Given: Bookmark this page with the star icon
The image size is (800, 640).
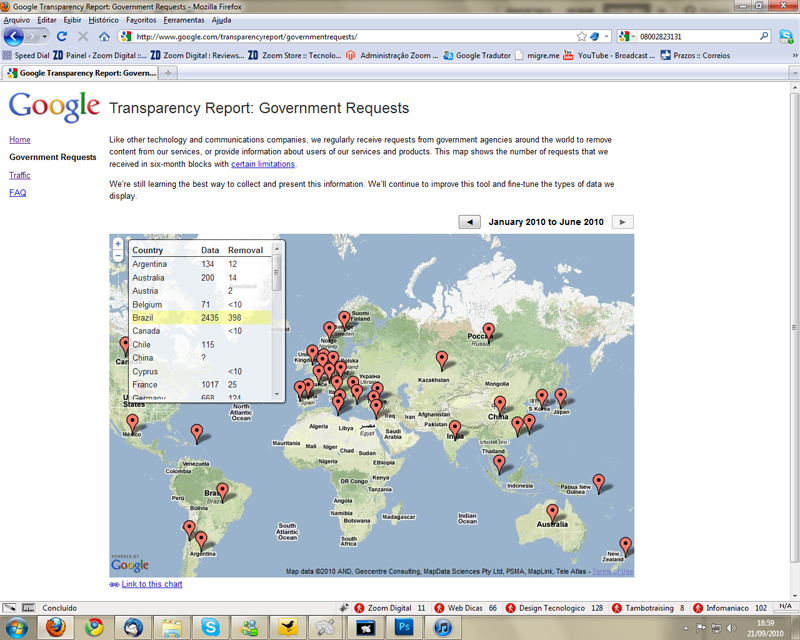Looking at the screenshot, I should click(x=581, y=37).
